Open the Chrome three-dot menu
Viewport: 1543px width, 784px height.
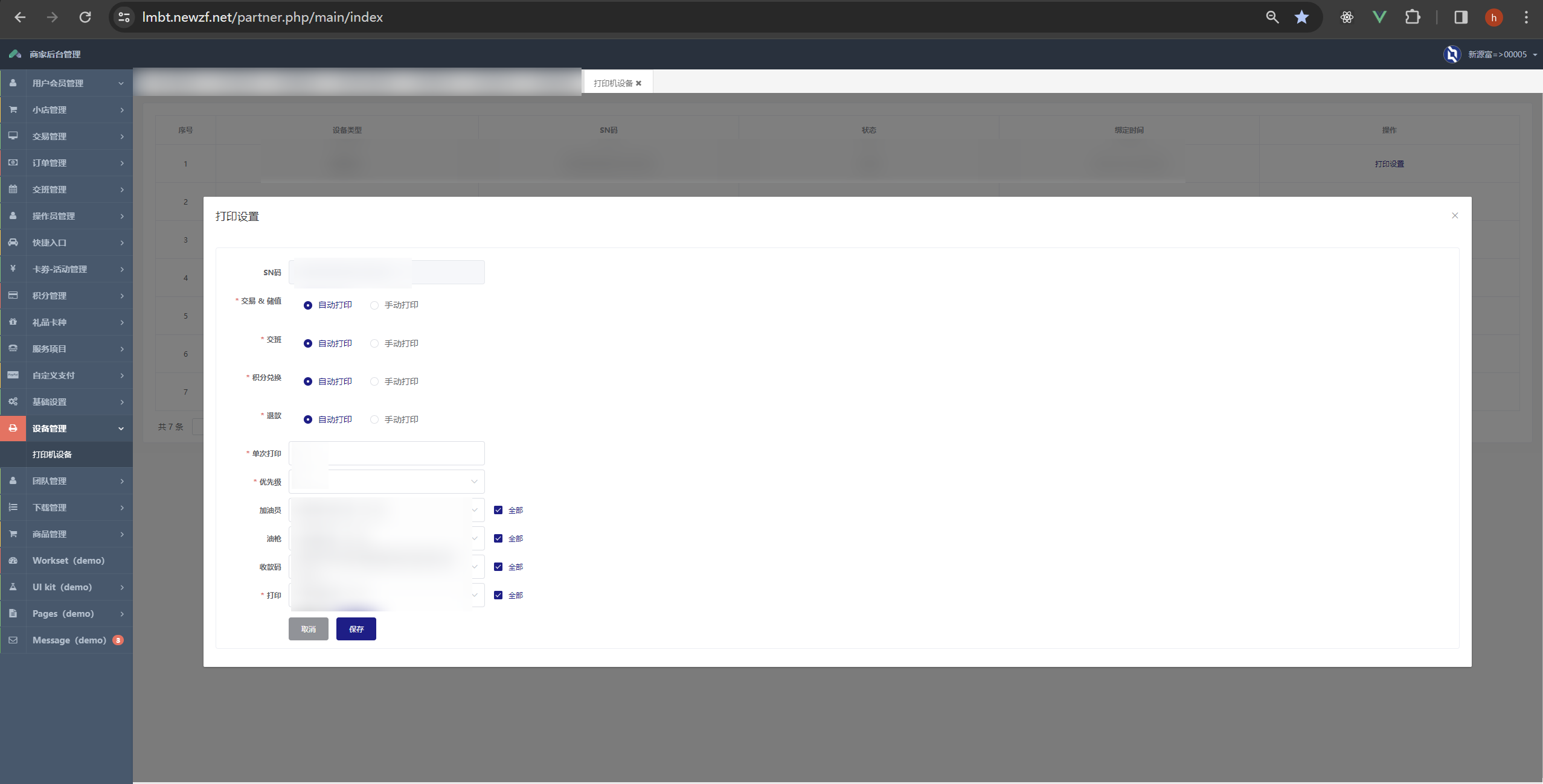point(1526,18)
